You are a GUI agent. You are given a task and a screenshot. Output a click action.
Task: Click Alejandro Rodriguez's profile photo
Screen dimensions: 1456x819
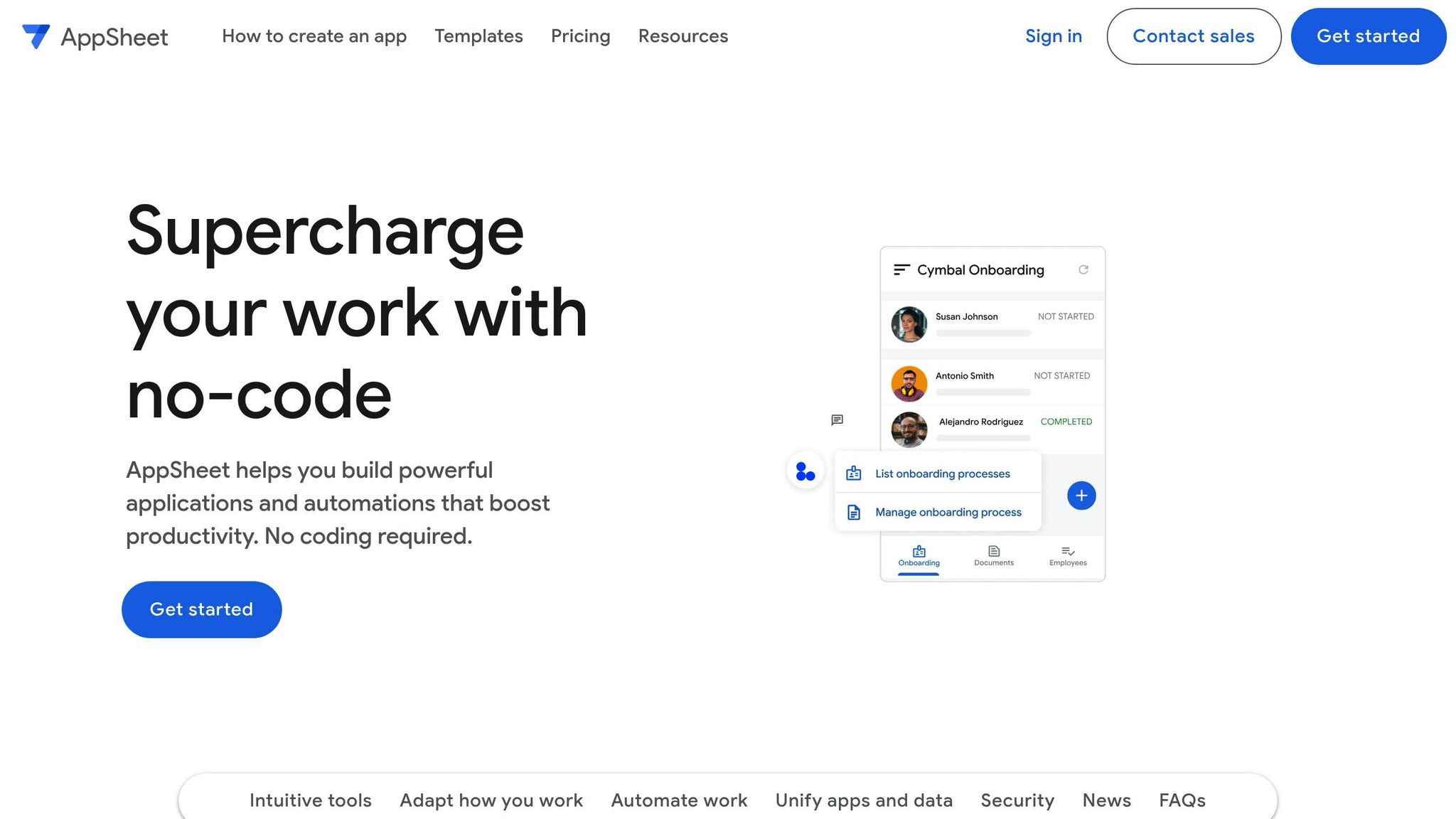click(x=909, y=430)
